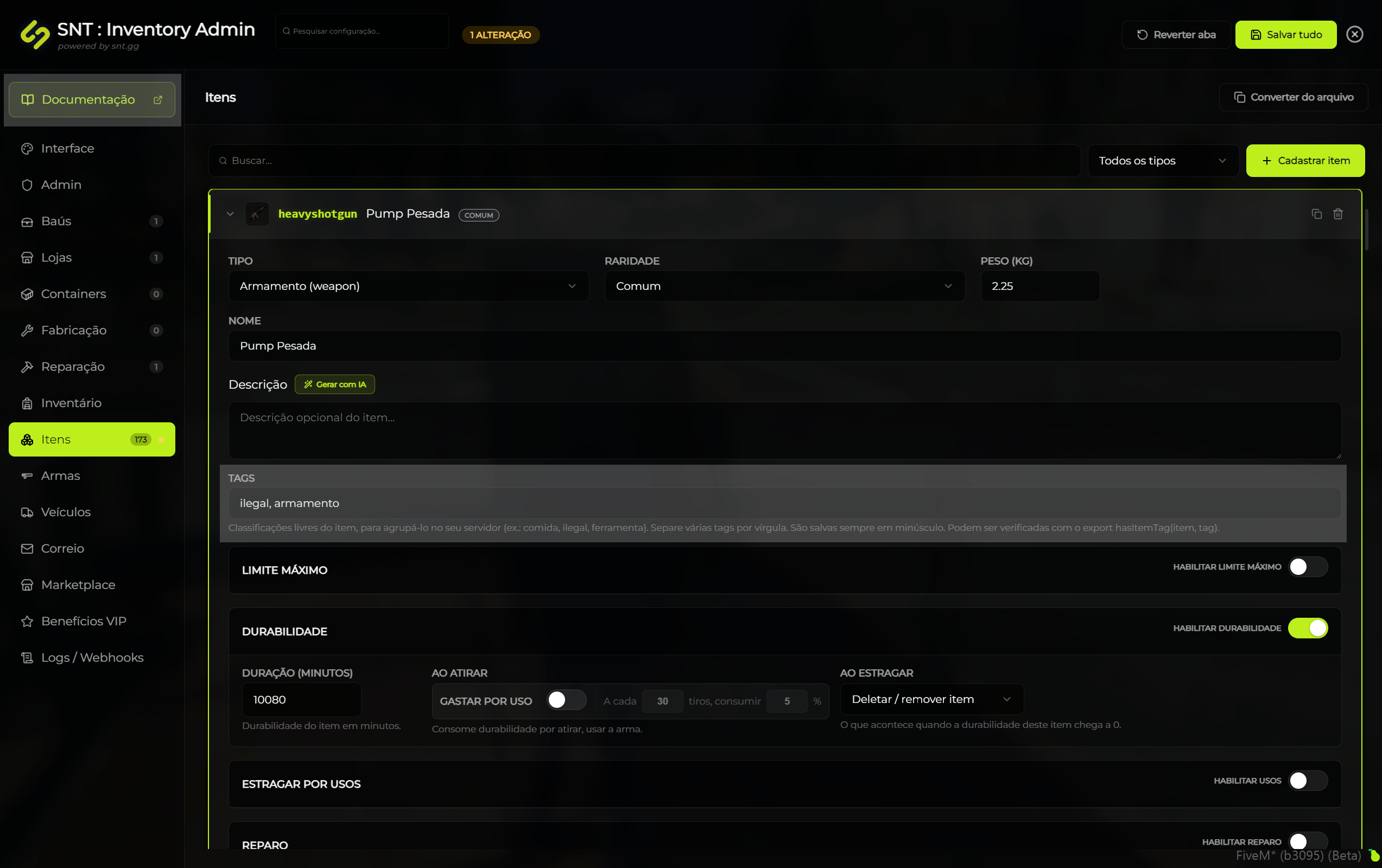Open the Tipo dropdown Armamento (weapon)
Viewport: 1382px width, 868px height.
click(x=409, y=286)
